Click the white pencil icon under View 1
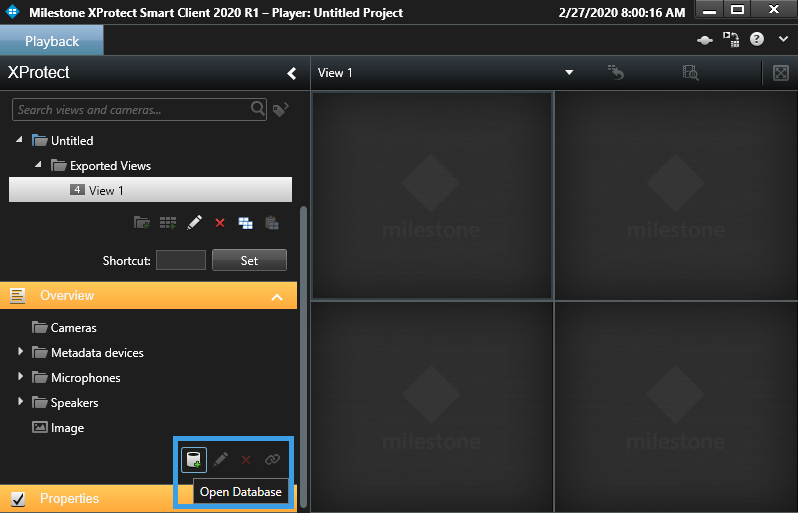 194,222
